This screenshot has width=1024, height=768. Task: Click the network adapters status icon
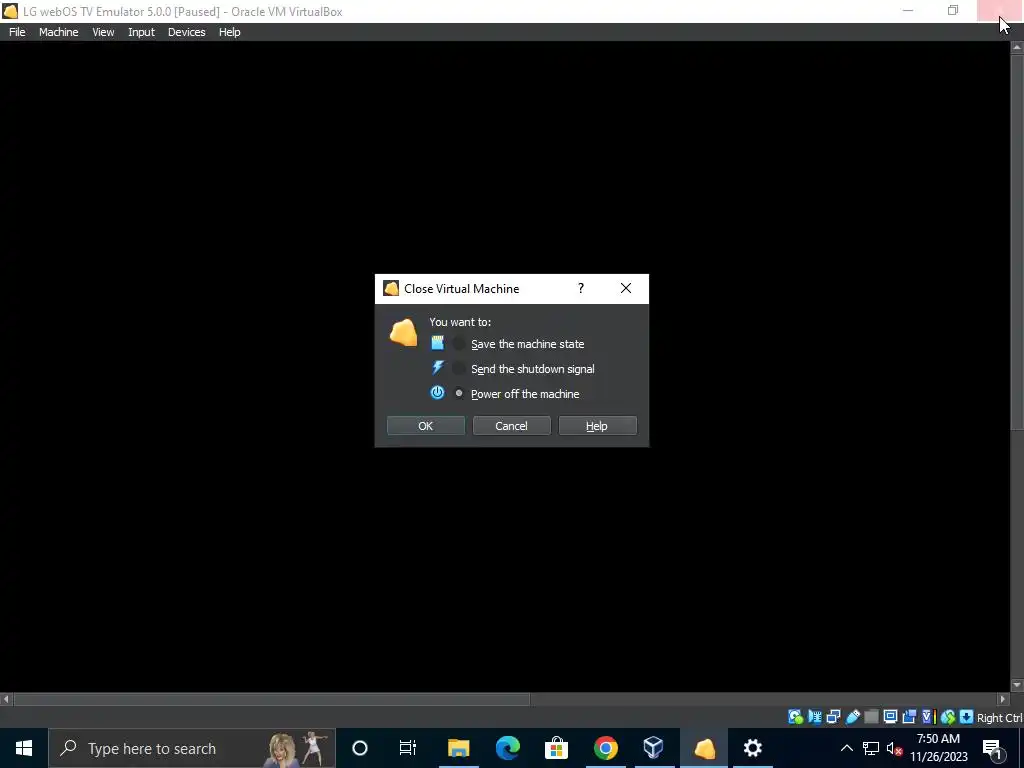click(x=833, y=717)
